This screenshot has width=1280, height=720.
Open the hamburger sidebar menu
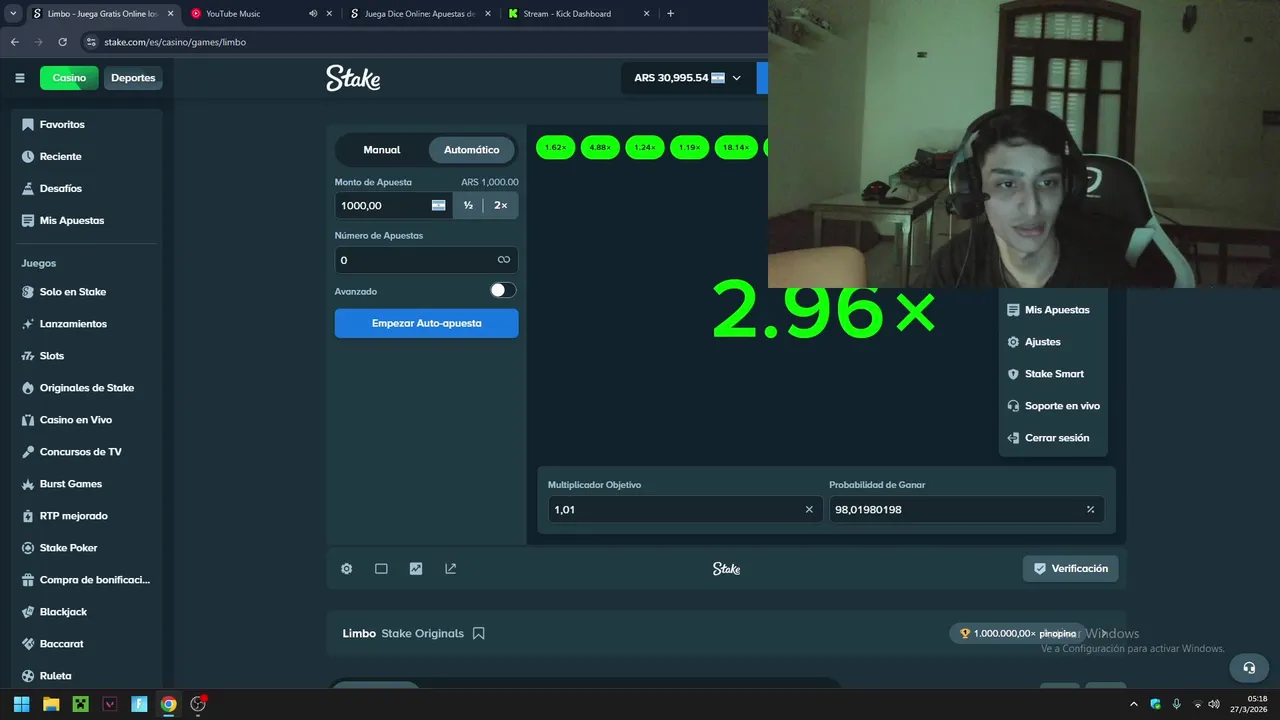coord(19,78)
